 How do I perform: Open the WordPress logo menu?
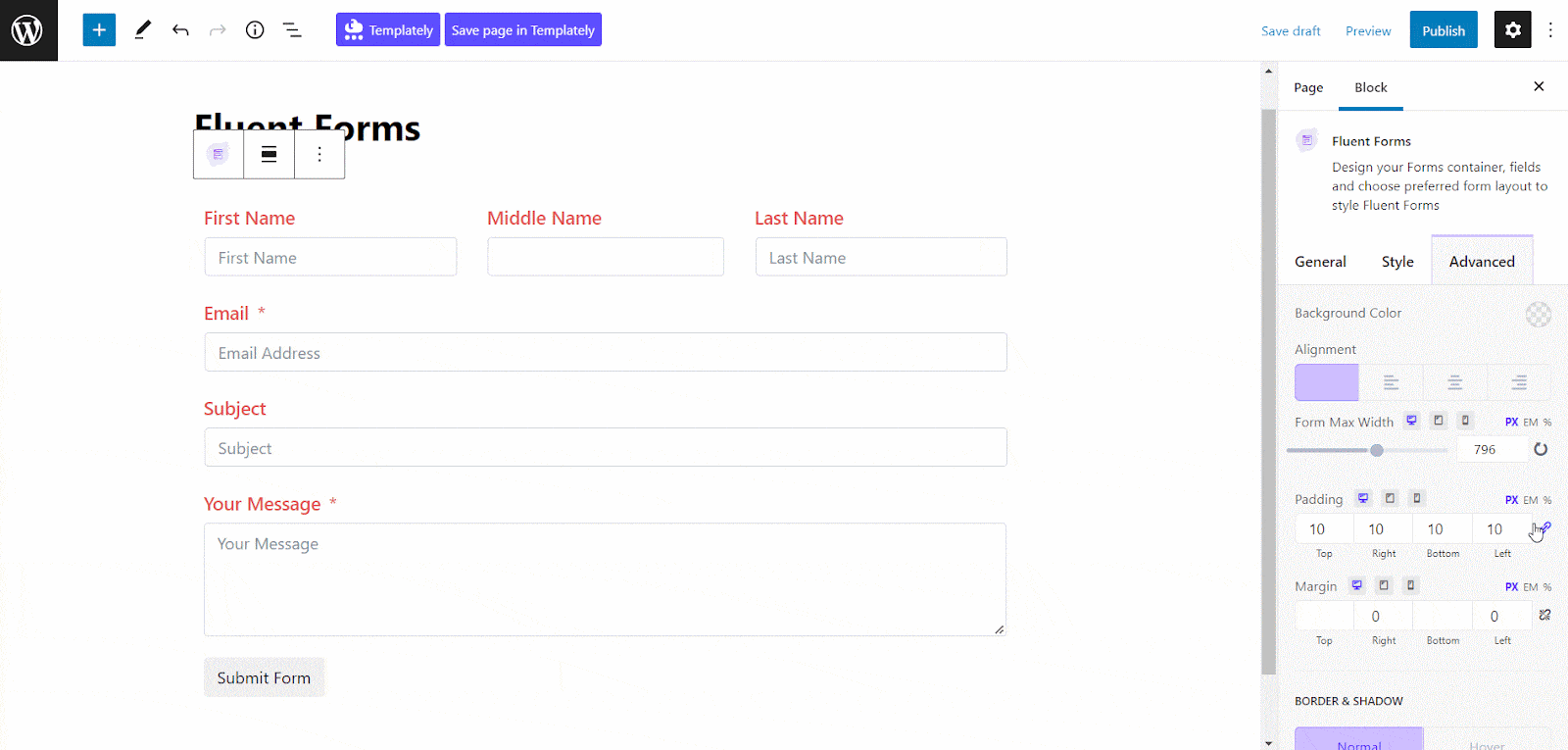[x=28, y=30]
